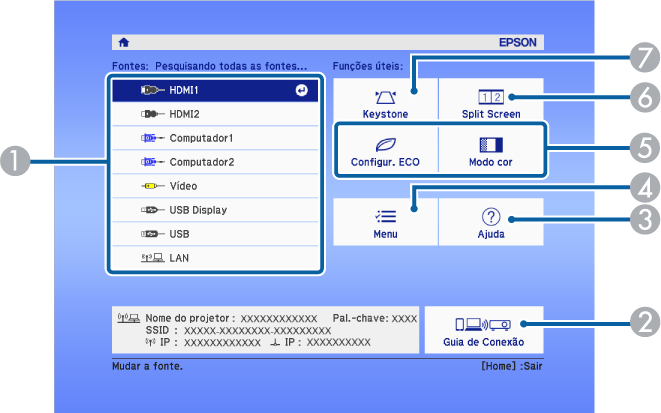Open the projector Menu
The image size is (661, 413).
click(x=385, y=222)
